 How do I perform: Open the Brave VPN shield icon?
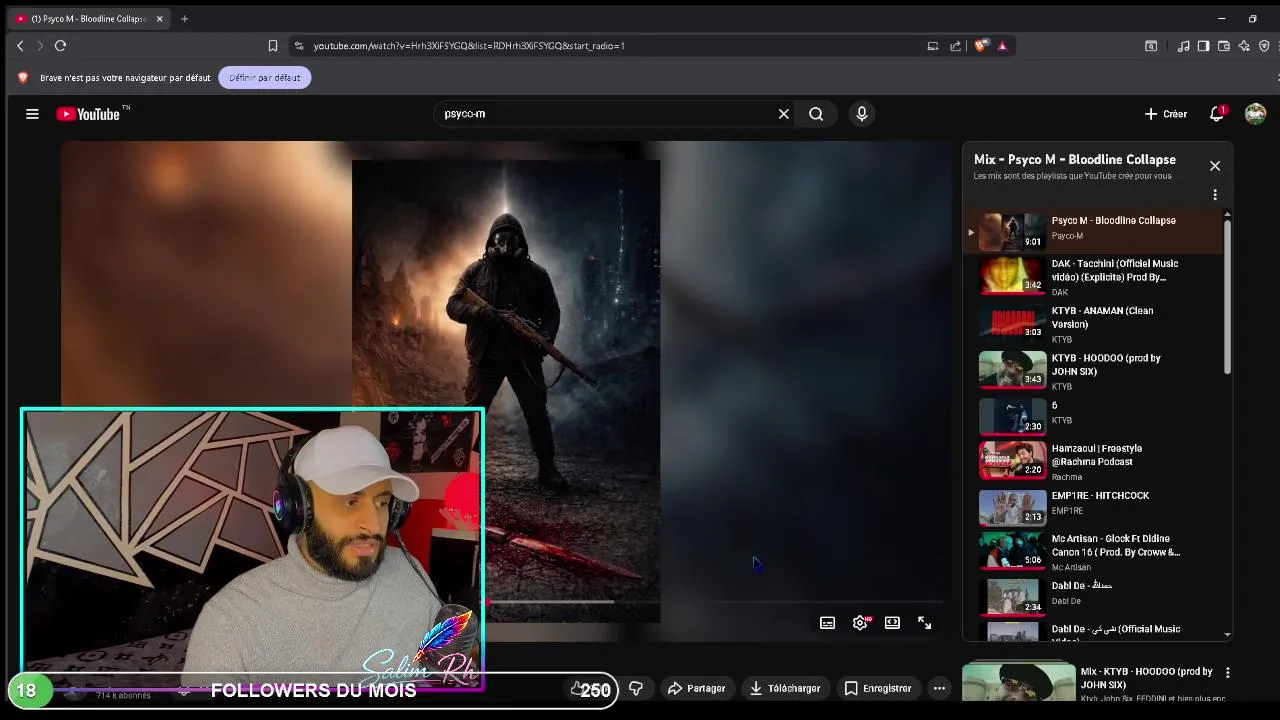click(x=1264, y=46)
